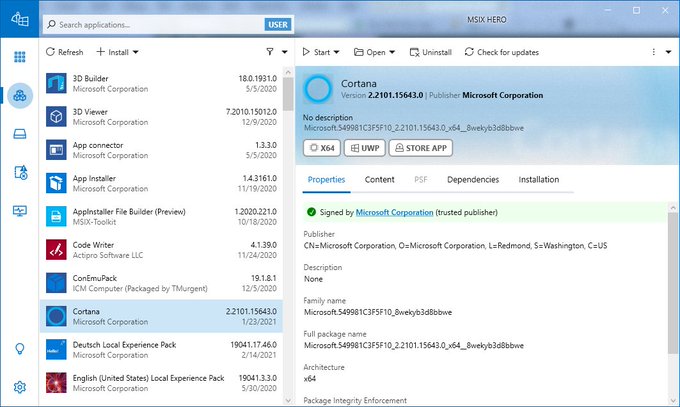
Task: Switch to the PSF tab
Action: tap(421, 180)
